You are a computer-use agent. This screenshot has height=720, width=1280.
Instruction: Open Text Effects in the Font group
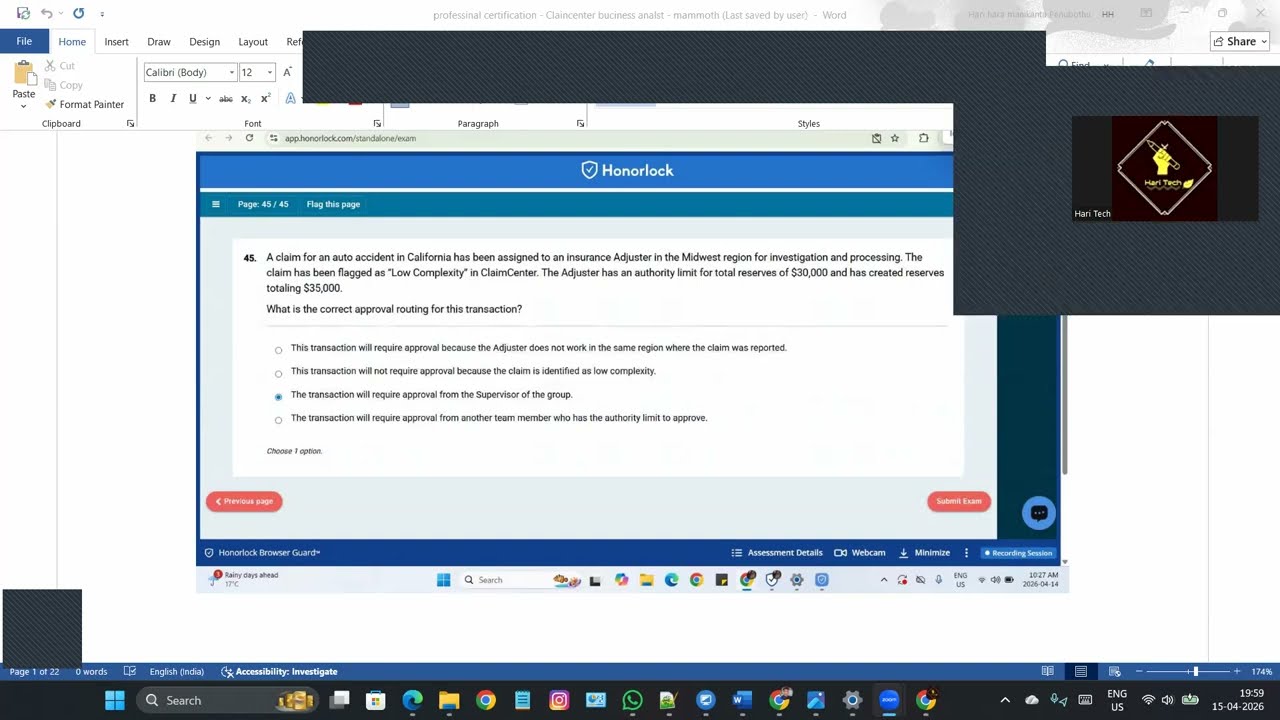coord(290,98)
